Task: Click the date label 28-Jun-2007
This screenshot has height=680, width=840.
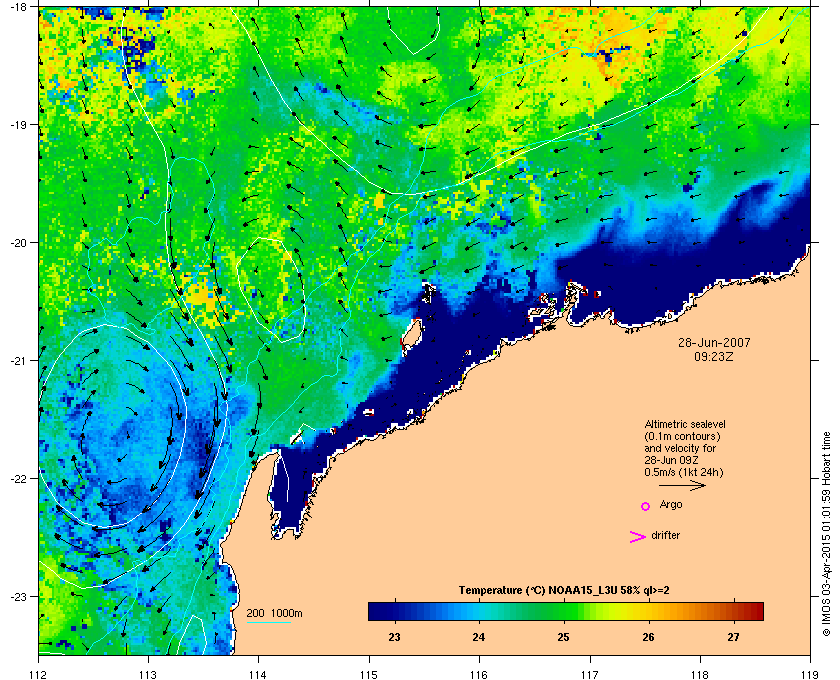Action: [714, 342]
